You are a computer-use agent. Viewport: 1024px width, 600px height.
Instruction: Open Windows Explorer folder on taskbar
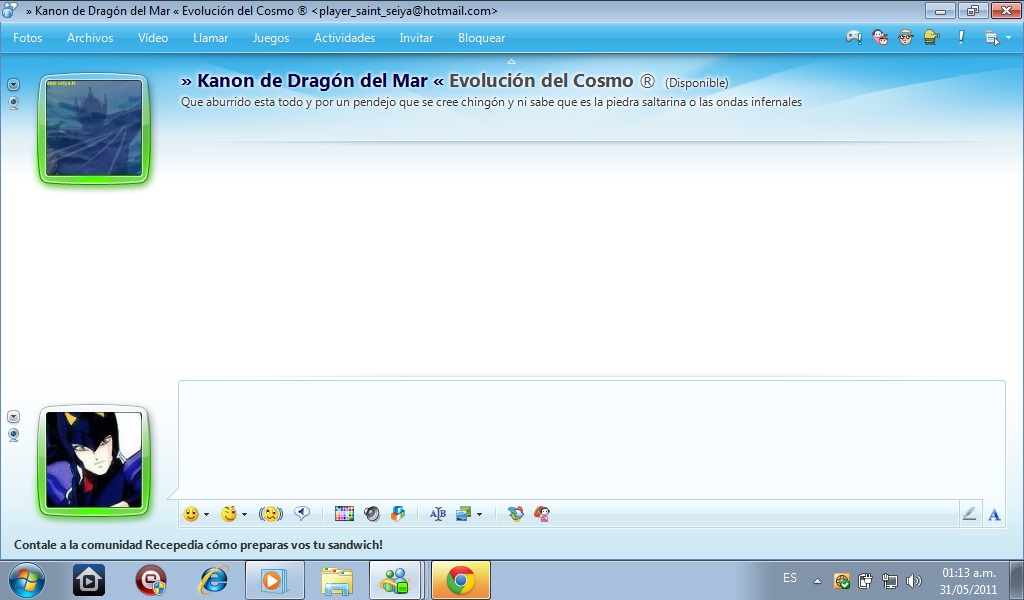point(337,580)
